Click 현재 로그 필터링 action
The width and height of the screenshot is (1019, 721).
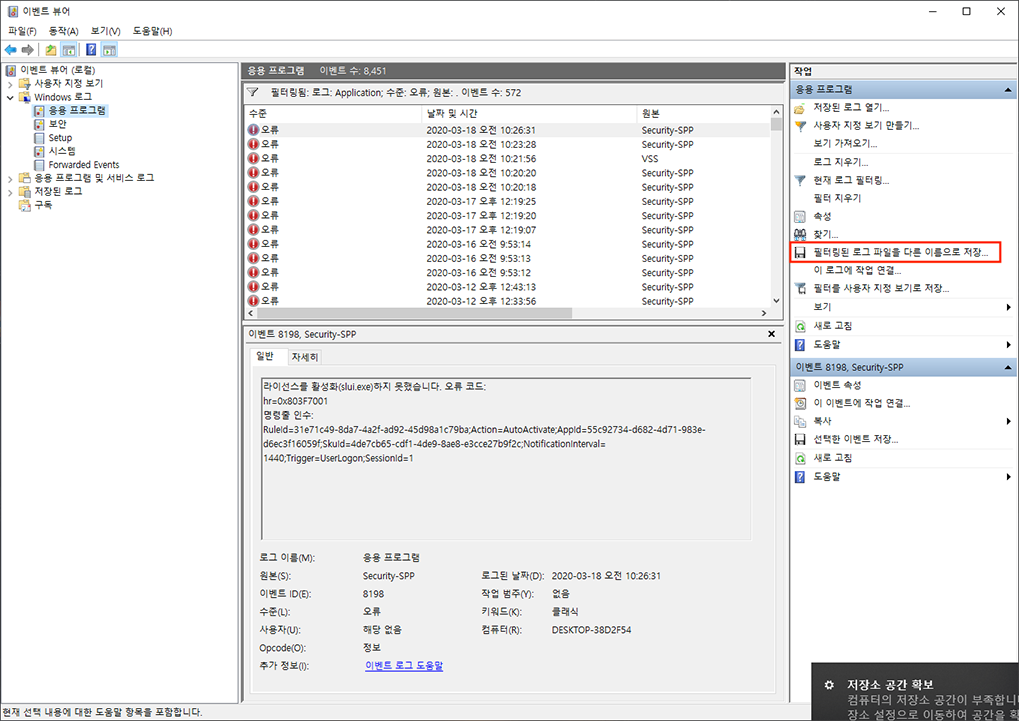pyautogui.click(x=851, y=180)
